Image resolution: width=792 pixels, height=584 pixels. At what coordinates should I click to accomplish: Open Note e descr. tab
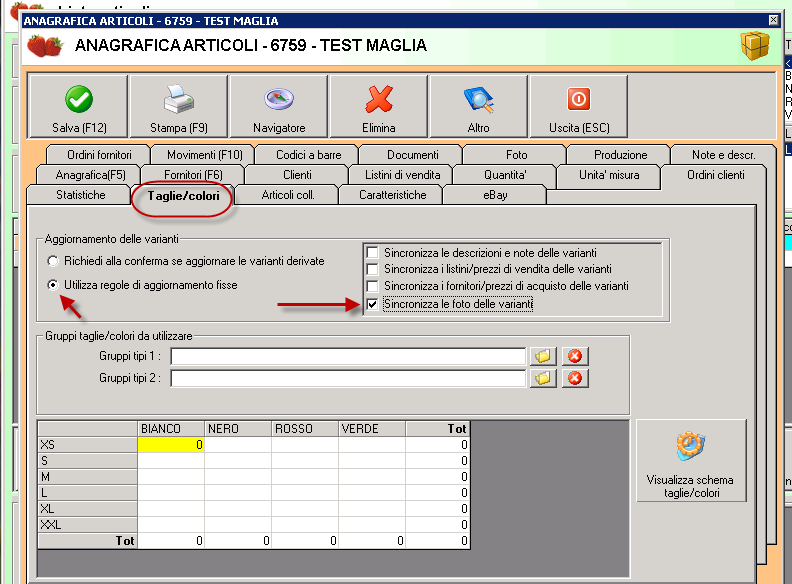click(x=723, y=155)
